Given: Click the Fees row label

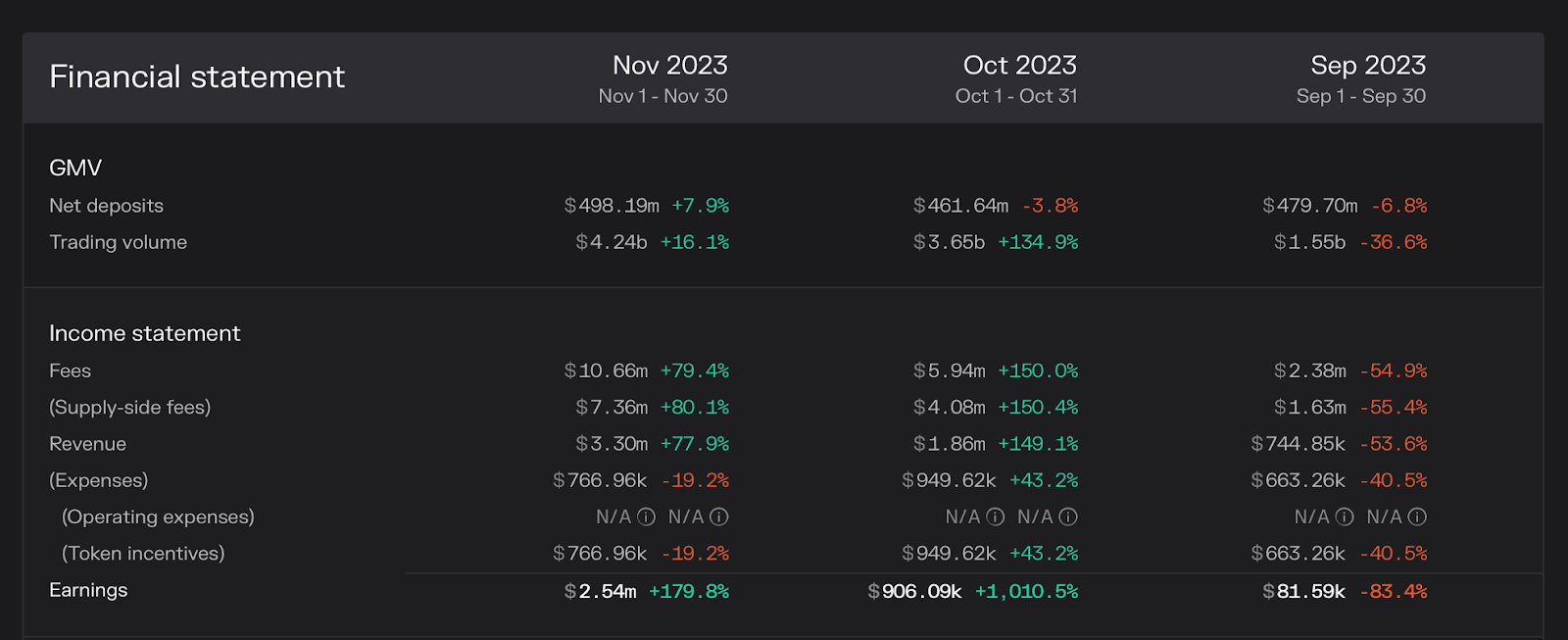Looking at the screenshot, I should coord(70,370).
